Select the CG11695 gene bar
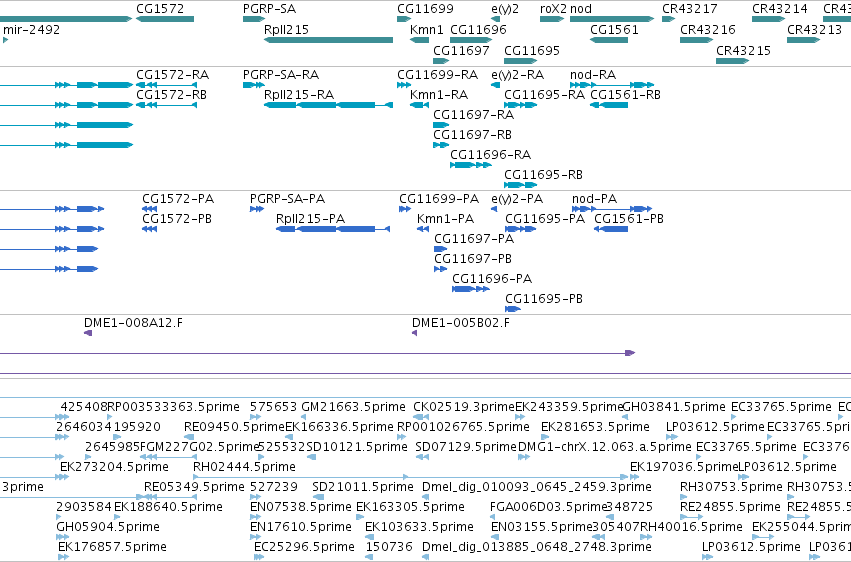851x562 pixels. tap(520, 61)
